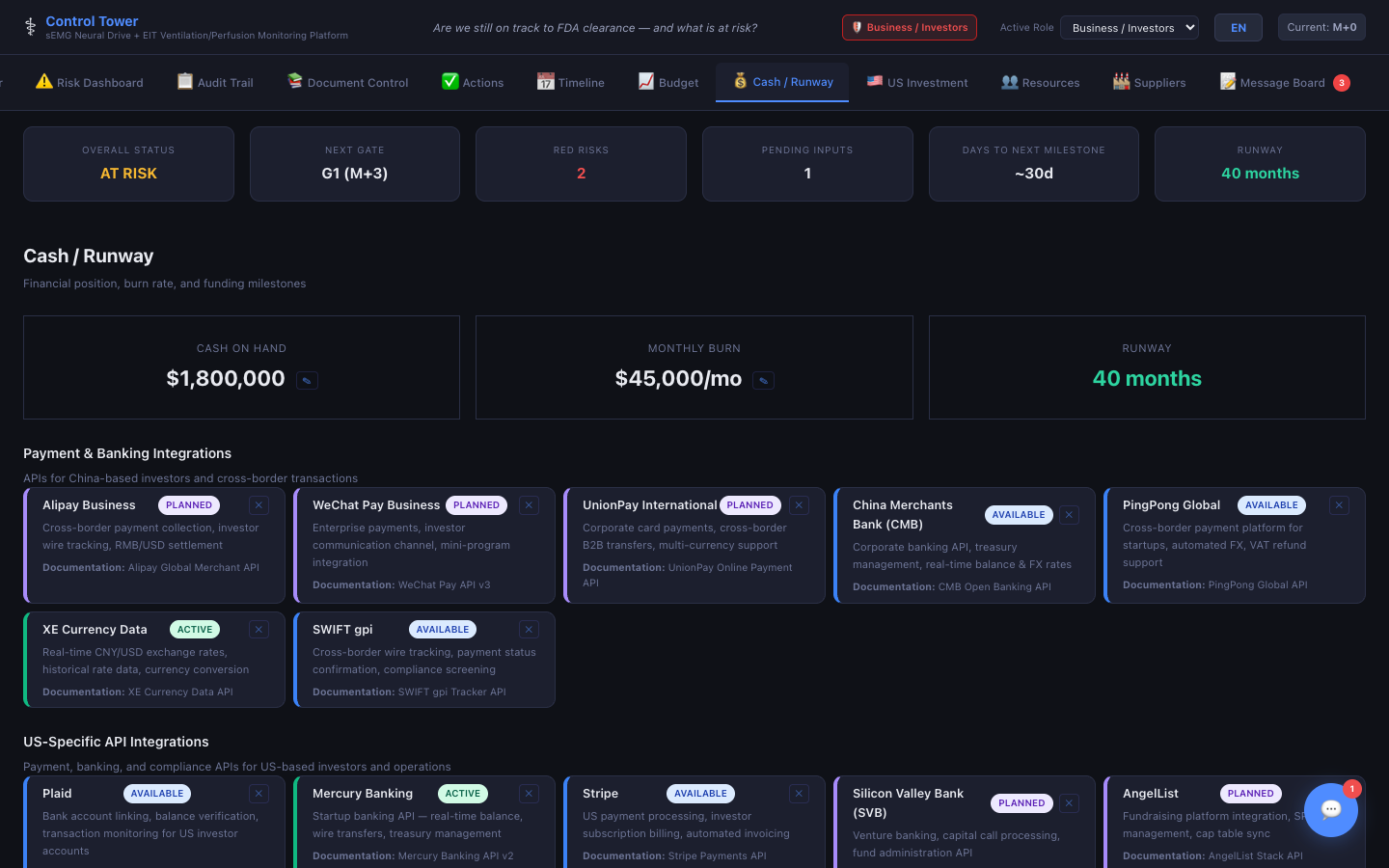Open the floating chat bubble
The height and width of the screenshot is (868, 1389).
pyautogui.click(x=1330, y=810)
